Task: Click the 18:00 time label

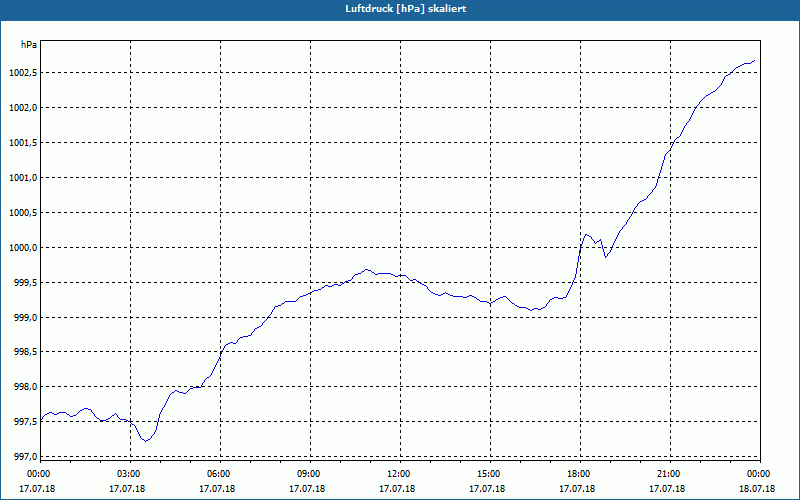Action: click(579, 474)
